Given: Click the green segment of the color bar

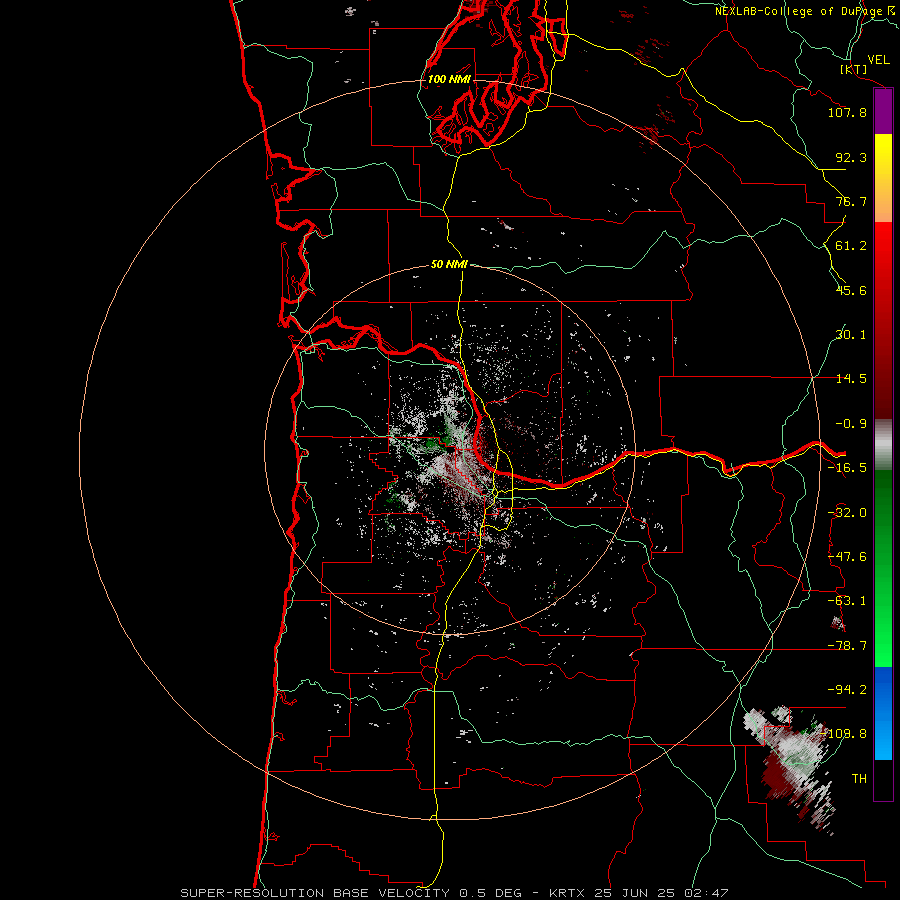Looking at the screenshot, I should click(883, 568).
